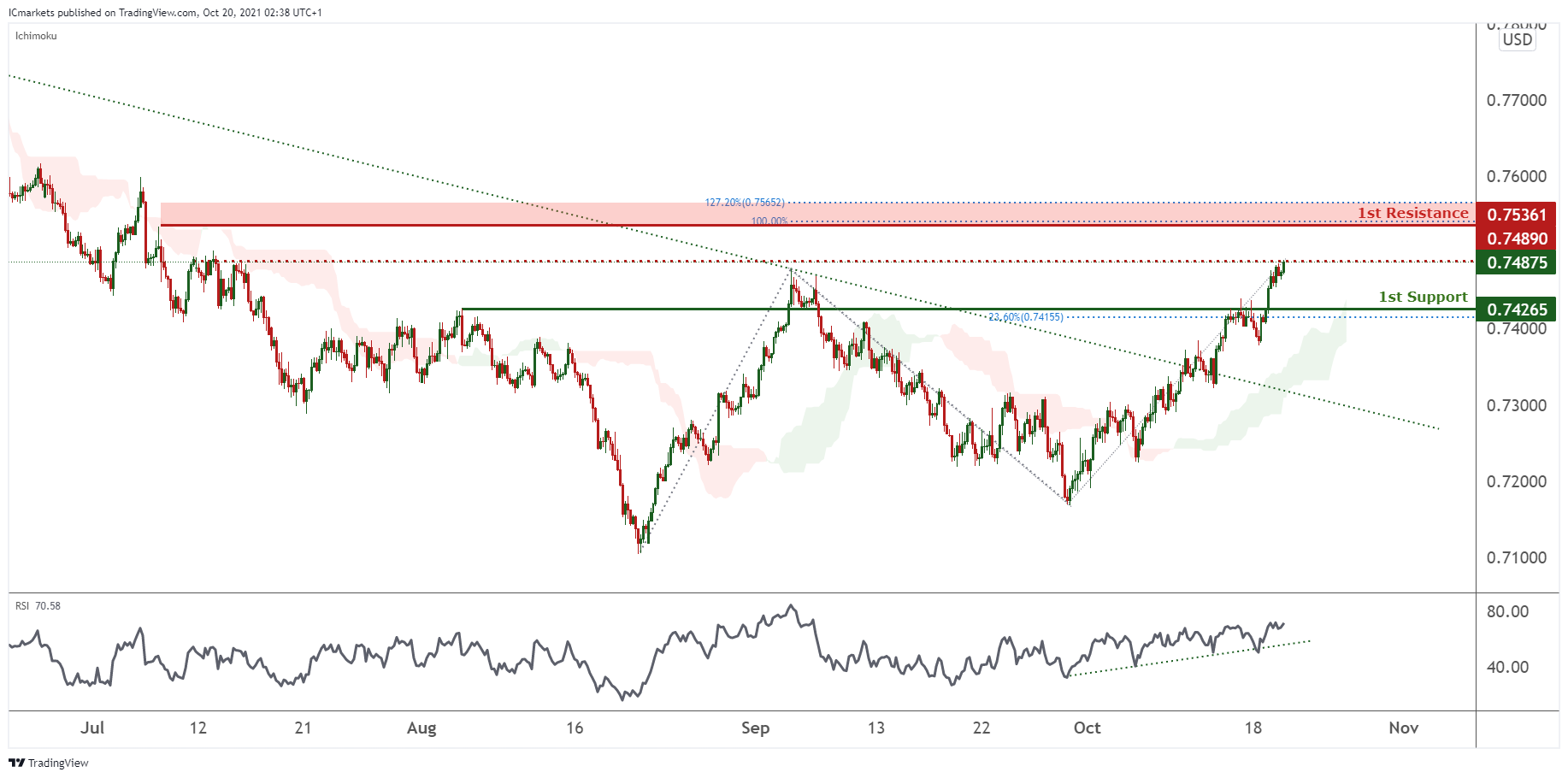Click the 0.77000 price axis label

pos(1516,100)
